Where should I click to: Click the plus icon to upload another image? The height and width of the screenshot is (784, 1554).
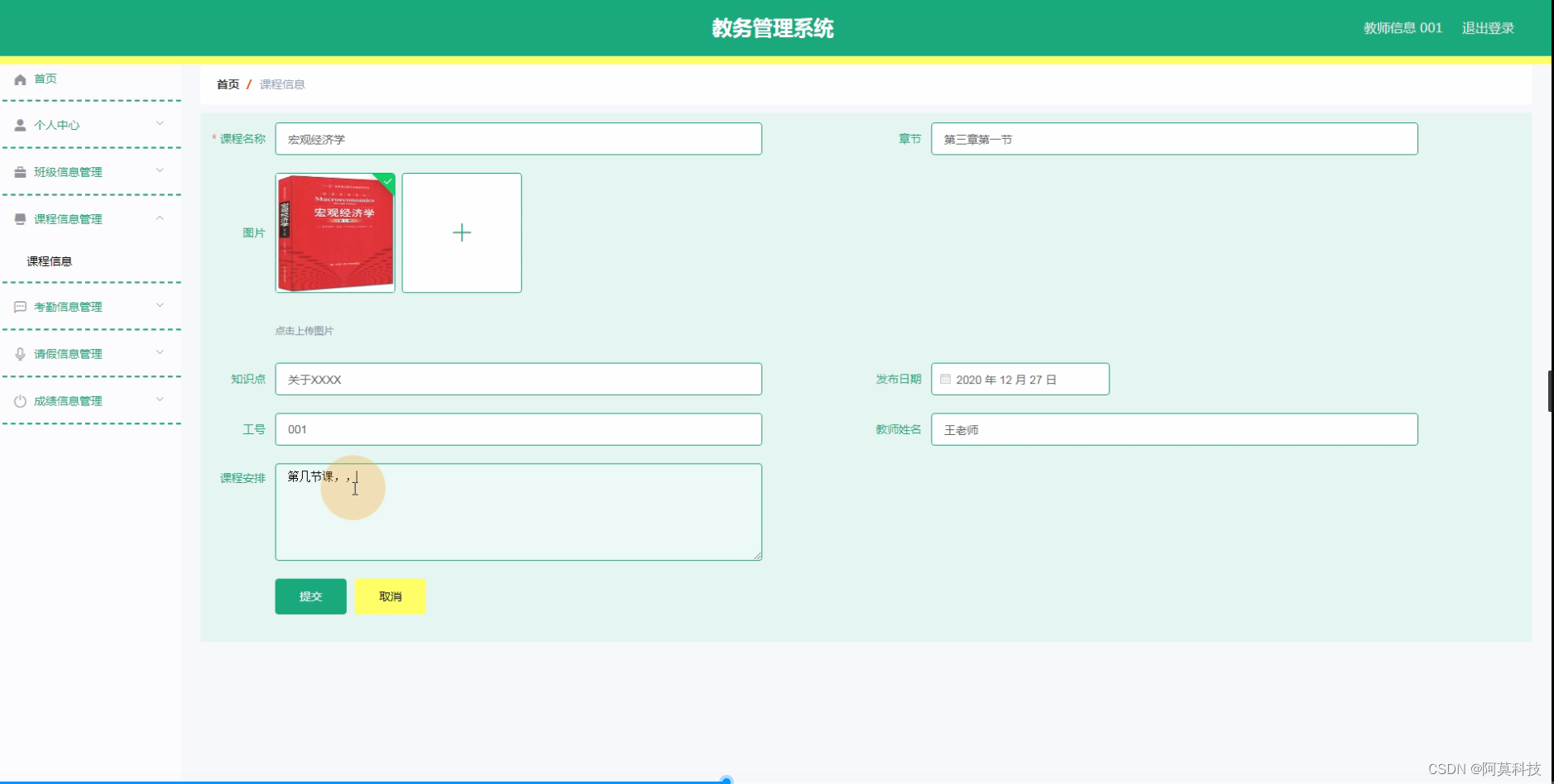[461, 232]
